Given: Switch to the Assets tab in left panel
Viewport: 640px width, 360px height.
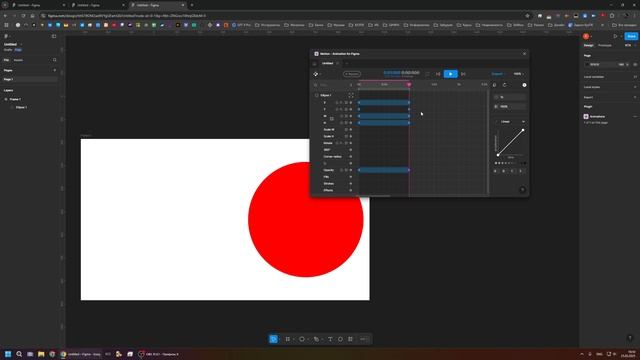Looking at the screenshot, I should (18, 60).
